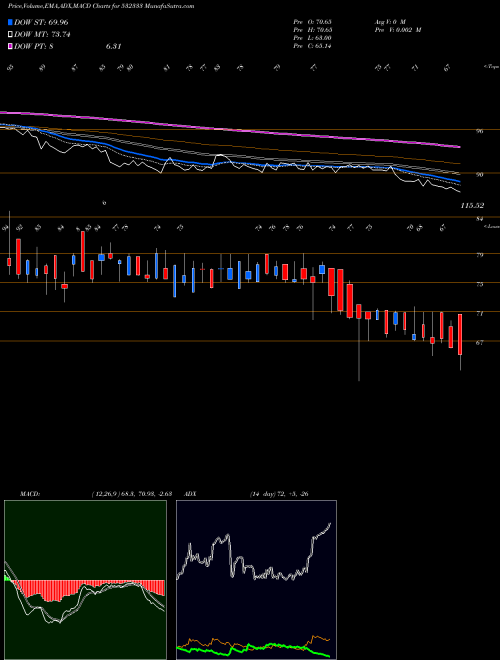Click the chart title mentioning MunafaSutra.com
Viewport: 500px width, 660px height.
tap(101, 6)
